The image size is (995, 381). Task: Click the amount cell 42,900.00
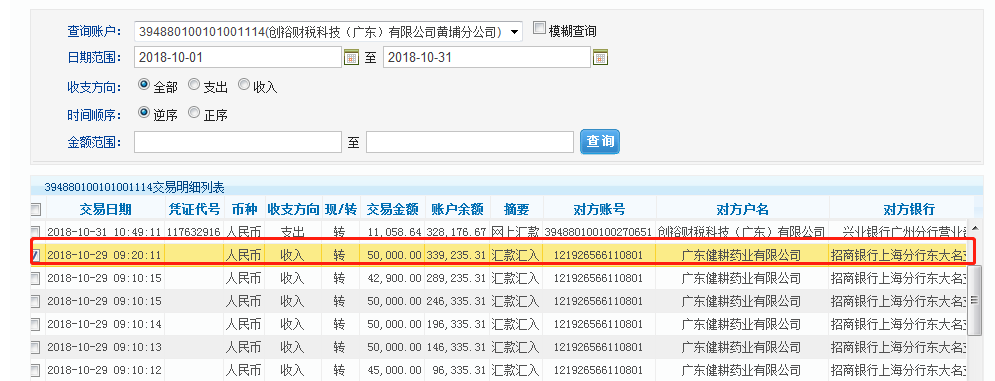(x=394, y=278)
